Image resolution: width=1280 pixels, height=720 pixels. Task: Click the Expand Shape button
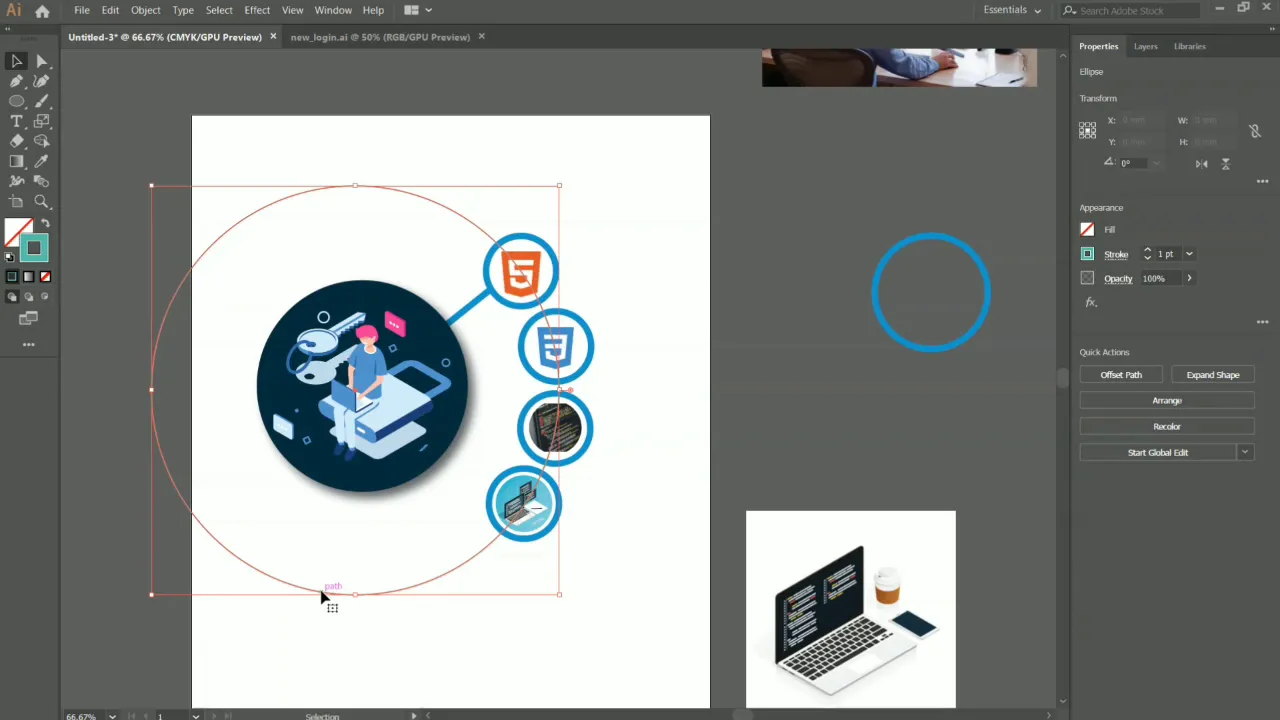coord(1213,375)
